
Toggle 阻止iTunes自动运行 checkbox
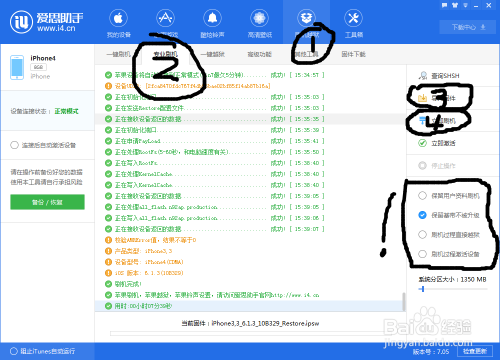(14, 351)
